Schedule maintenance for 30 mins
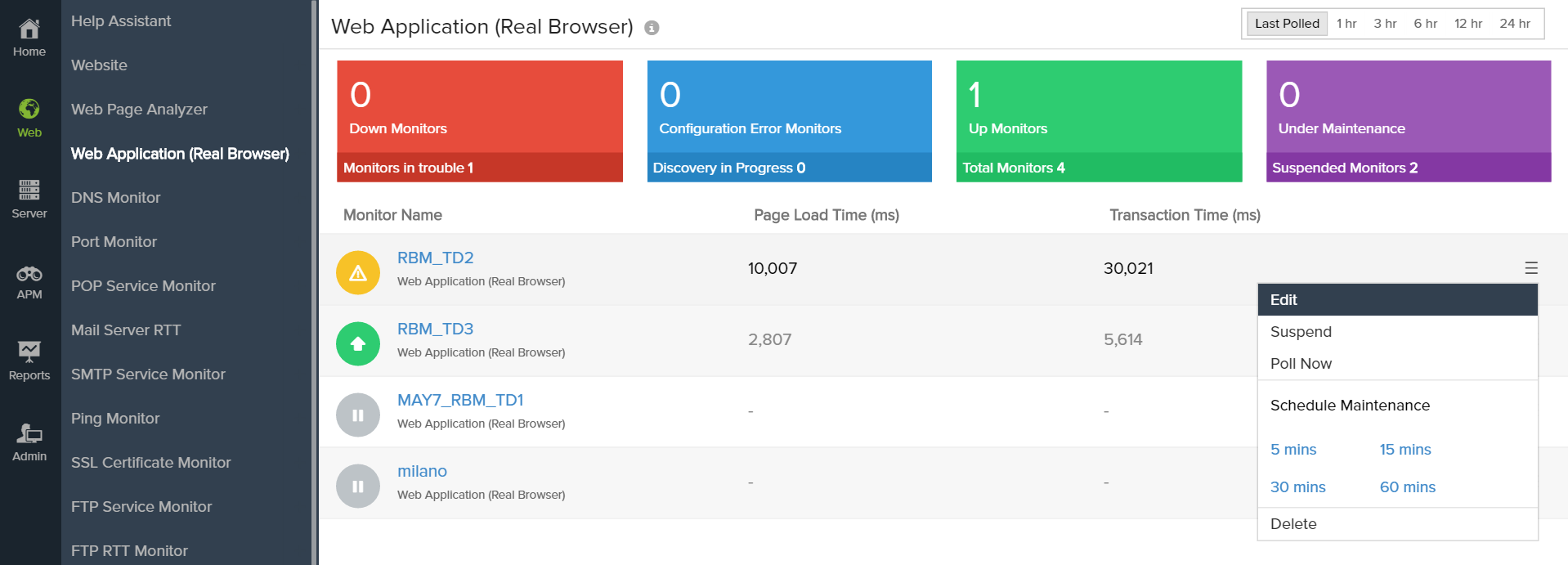 pyautogui.click(x=1298, y=487)
